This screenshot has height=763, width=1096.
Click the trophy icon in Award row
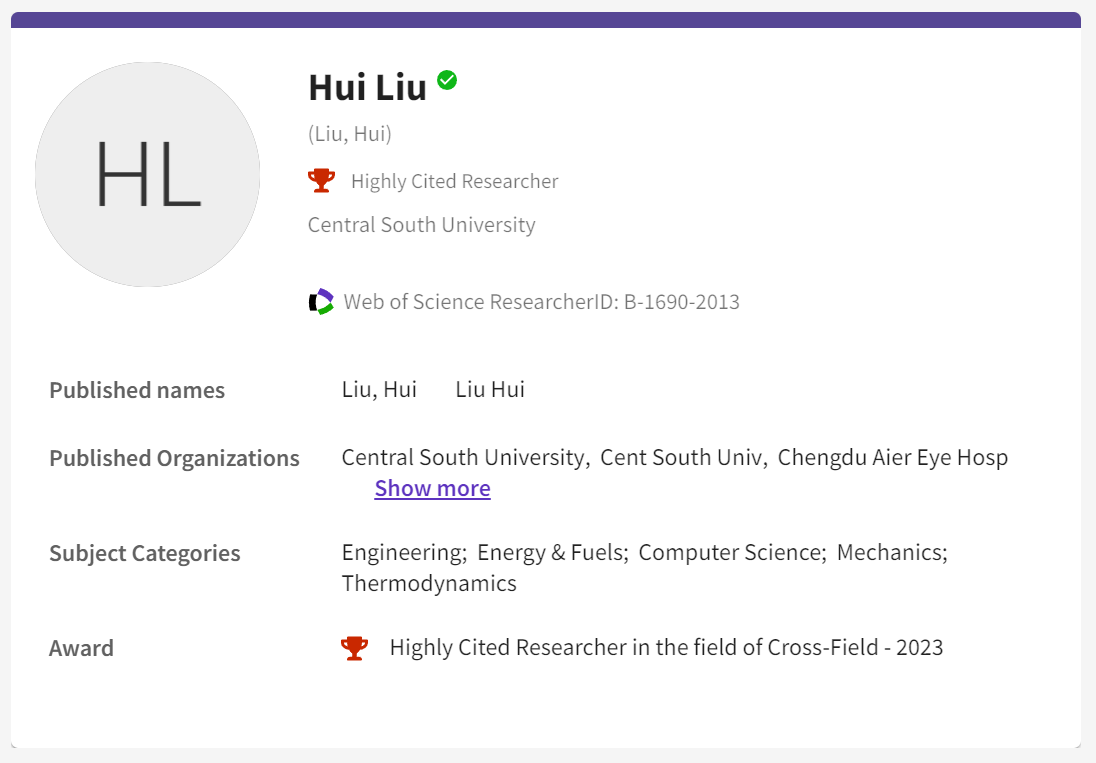tap(354, 648)
